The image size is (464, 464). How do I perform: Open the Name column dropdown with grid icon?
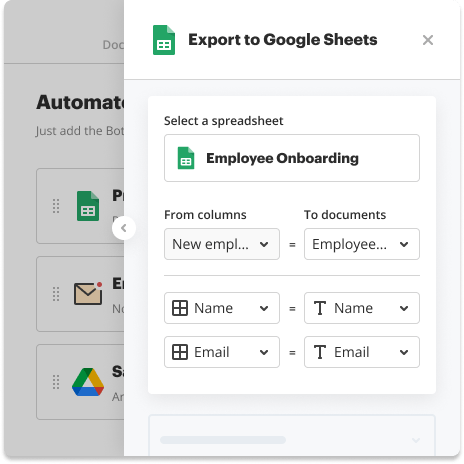point(222,308)
